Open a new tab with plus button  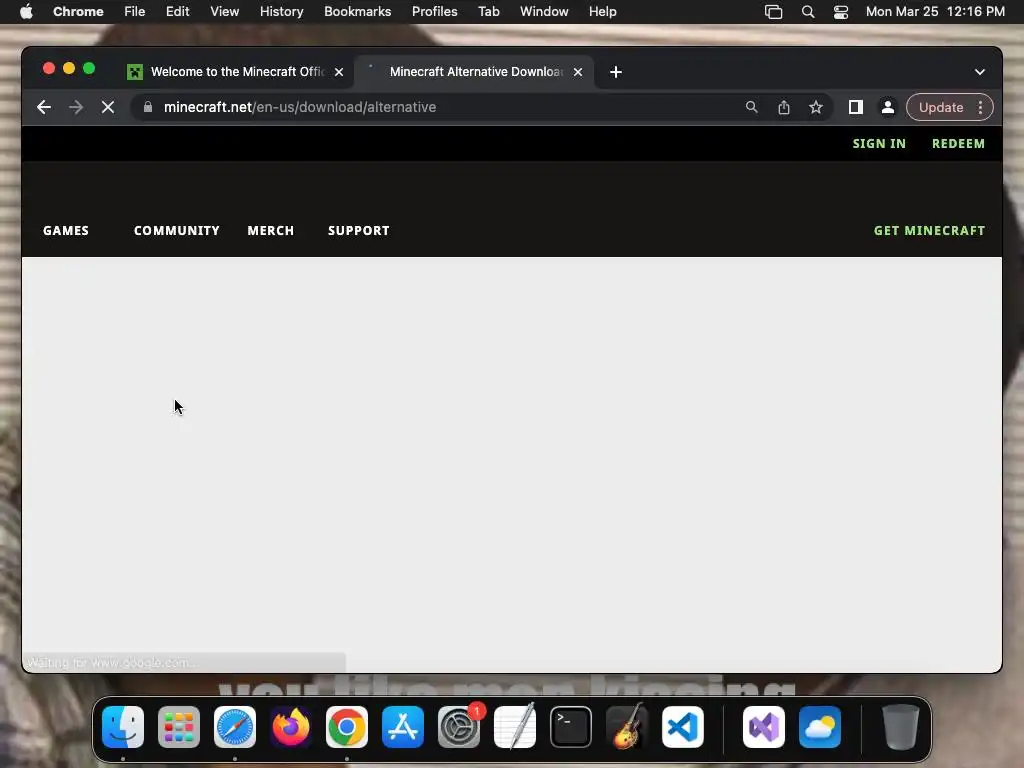(616, 72)
